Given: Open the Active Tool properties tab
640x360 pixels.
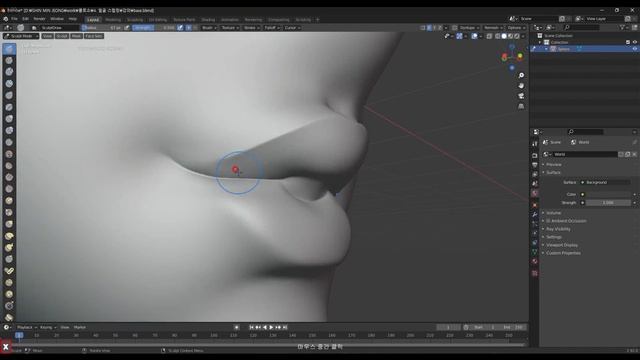Looking at the screenshot, I should click(535, 144).
